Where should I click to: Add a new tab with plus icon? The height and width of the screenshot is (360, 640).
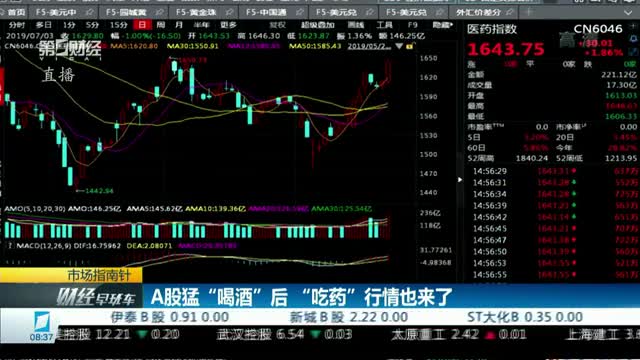[x=529, y=12]
